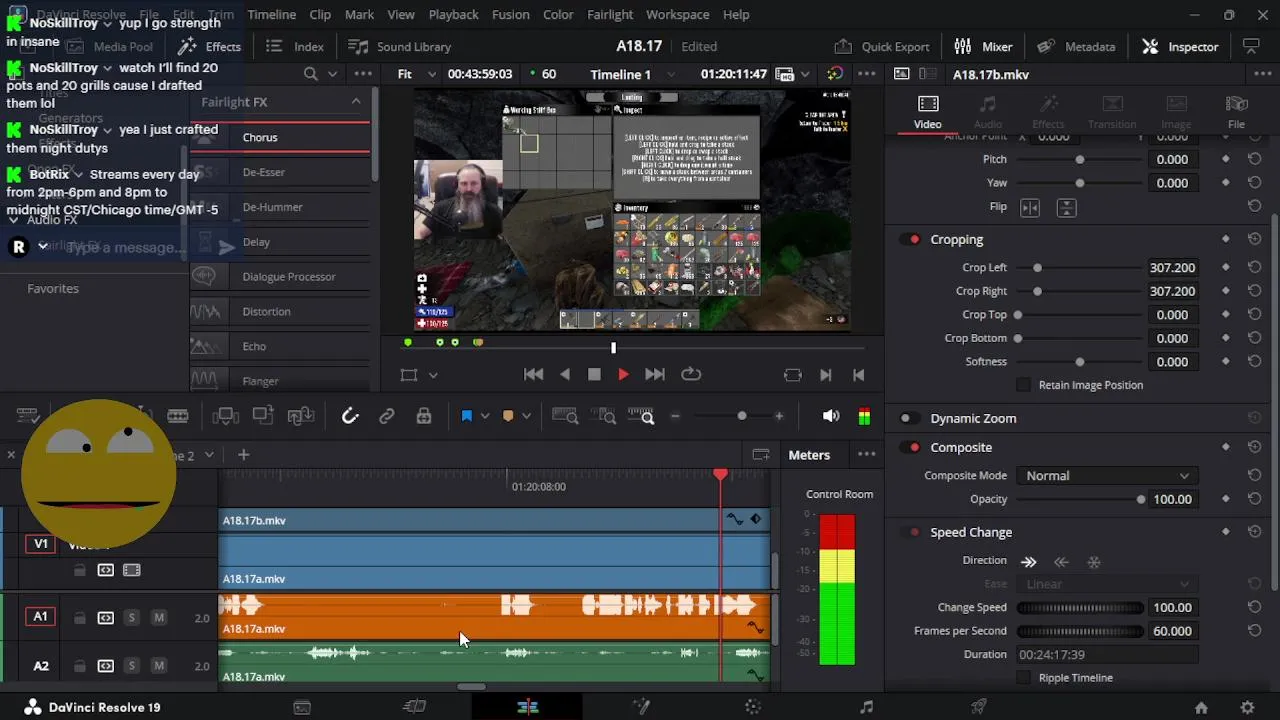The height and width of the screenshot is (720, 1280).
Task: Mute audio with the speaker icon
Action: (x=831, y=416)
